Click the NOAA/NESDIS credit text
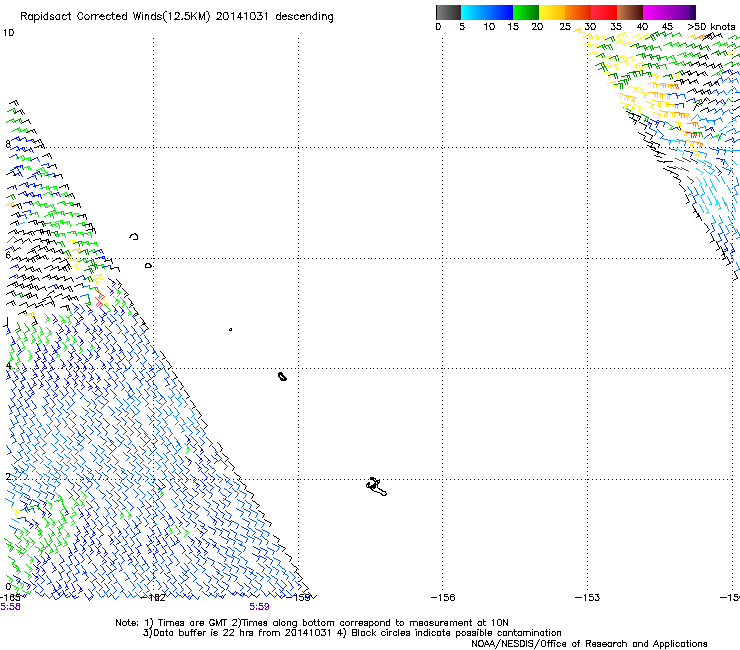Image resolution: width=740 pixels, height=650 pixels. click(x=589, y=644)
